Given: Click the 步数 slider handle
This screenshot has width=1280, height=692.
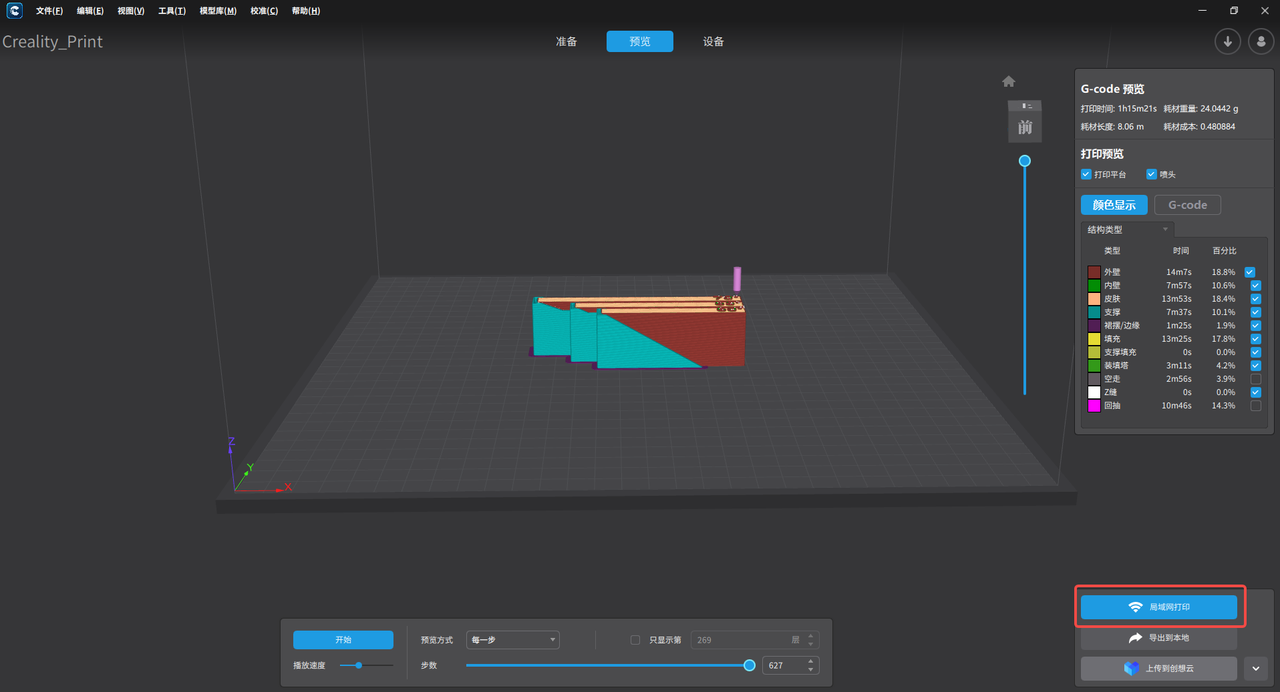Looking at the screenshot, I should pos(749,665).
